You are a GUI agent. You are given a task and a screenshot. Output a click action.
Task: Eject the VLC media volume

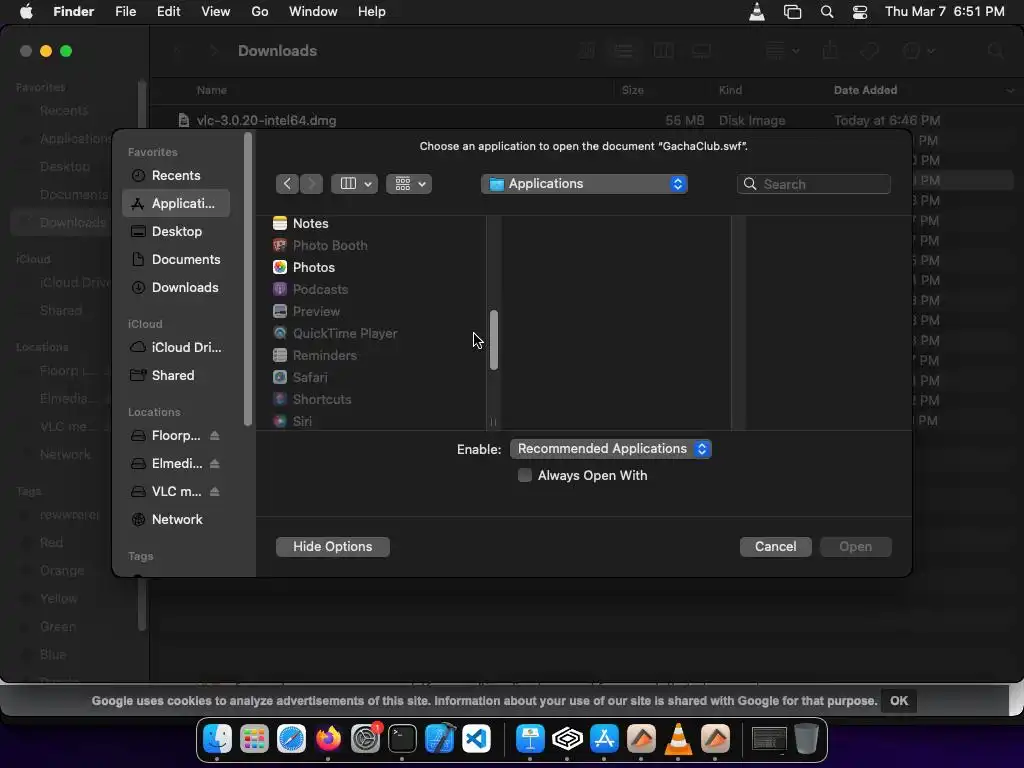(215, 492)
